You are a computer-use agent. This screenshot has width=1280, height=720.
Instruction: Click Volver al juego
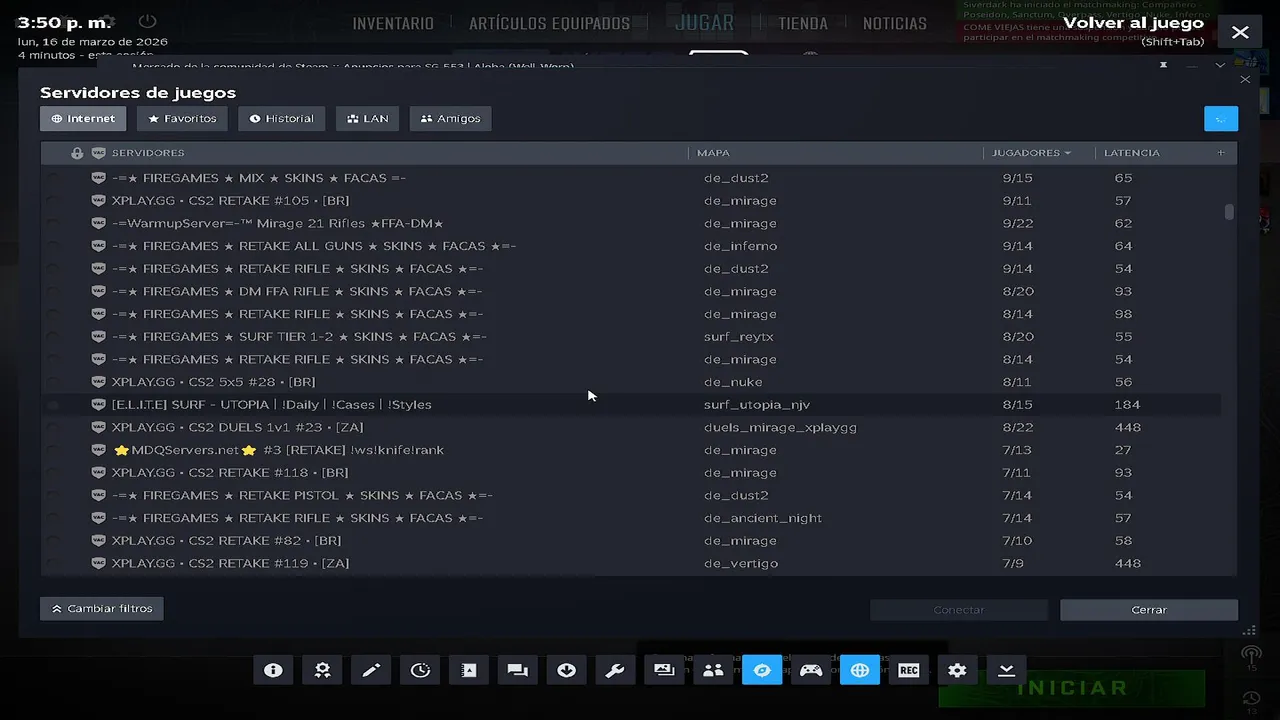coord(1133,23)
